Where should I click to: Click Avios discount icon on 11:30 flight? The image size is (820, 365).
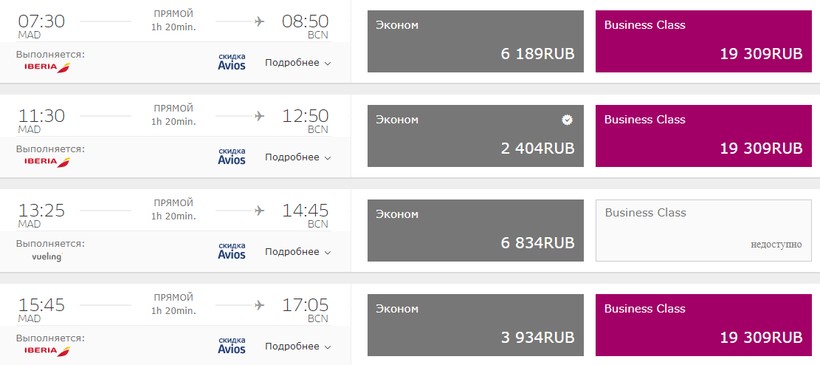click(232, 156)
